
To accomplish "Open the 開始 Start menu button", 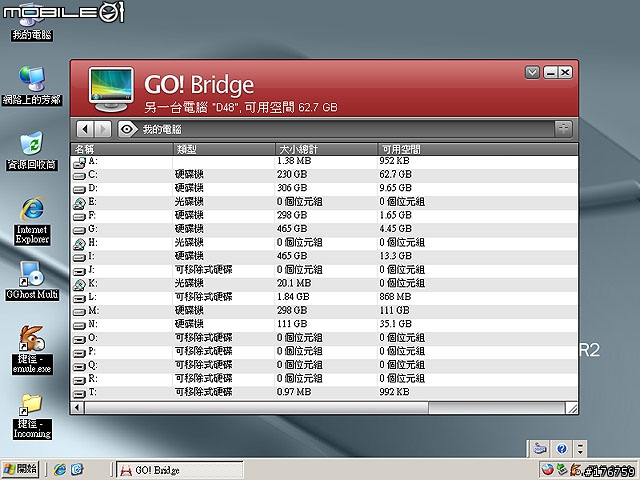I will click(x=20, y=469).
